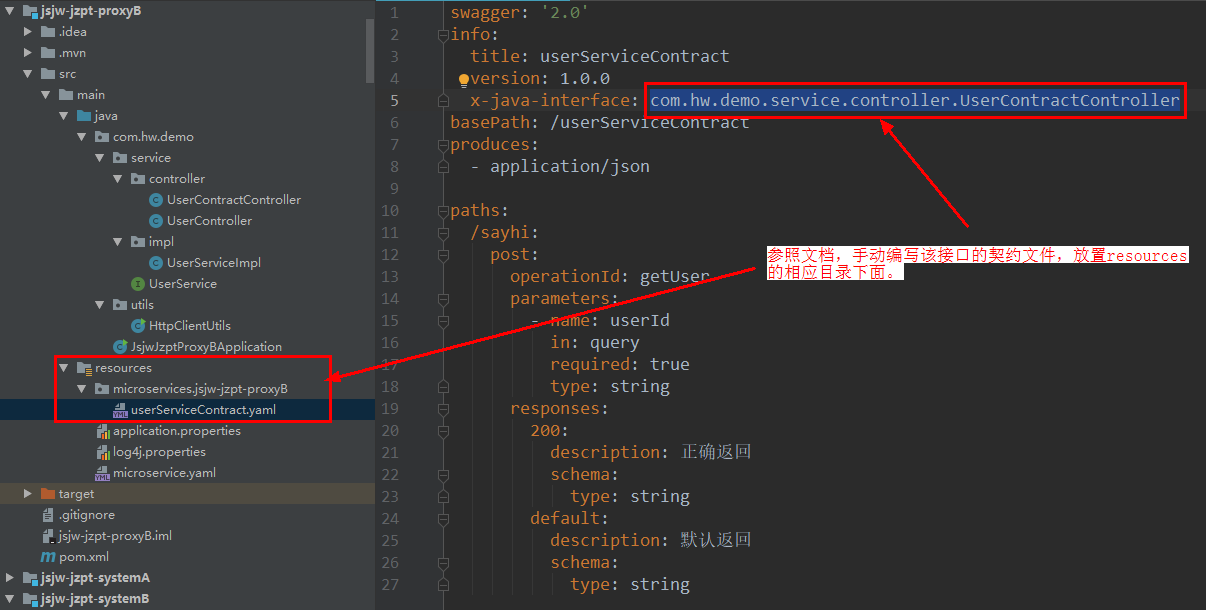
Task: Click the fold marker on info line 2
Action: pos(441,34)
